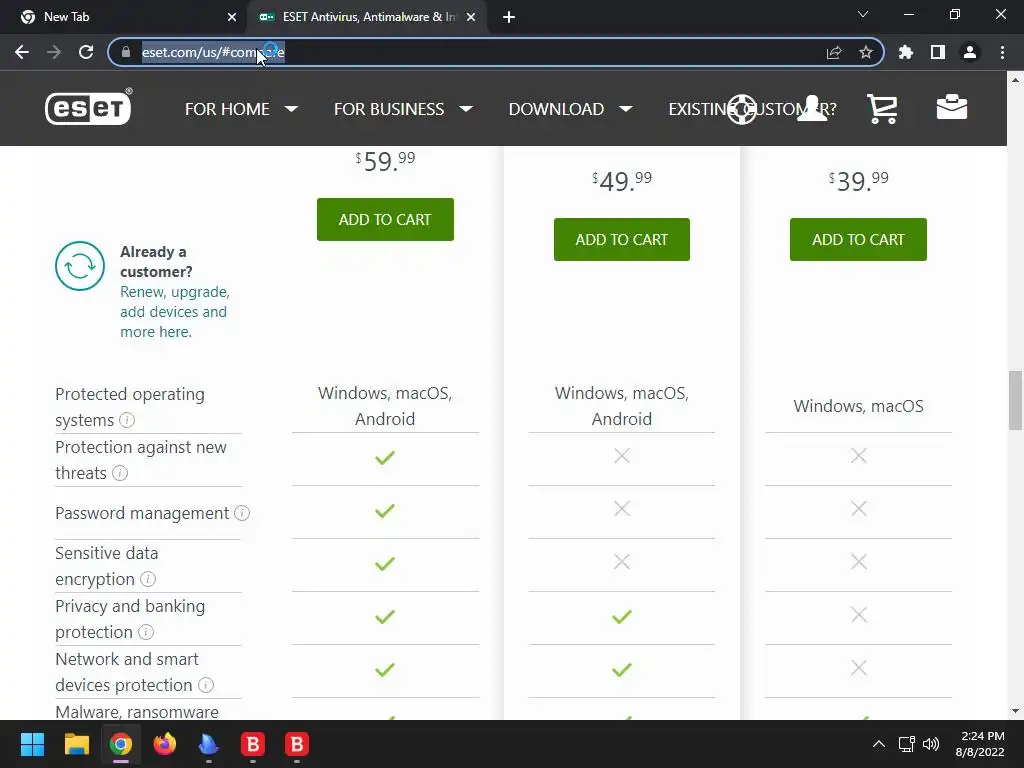1024x768 pixels.
Task: Click the browser forward arrow
Action: (54, 52)
